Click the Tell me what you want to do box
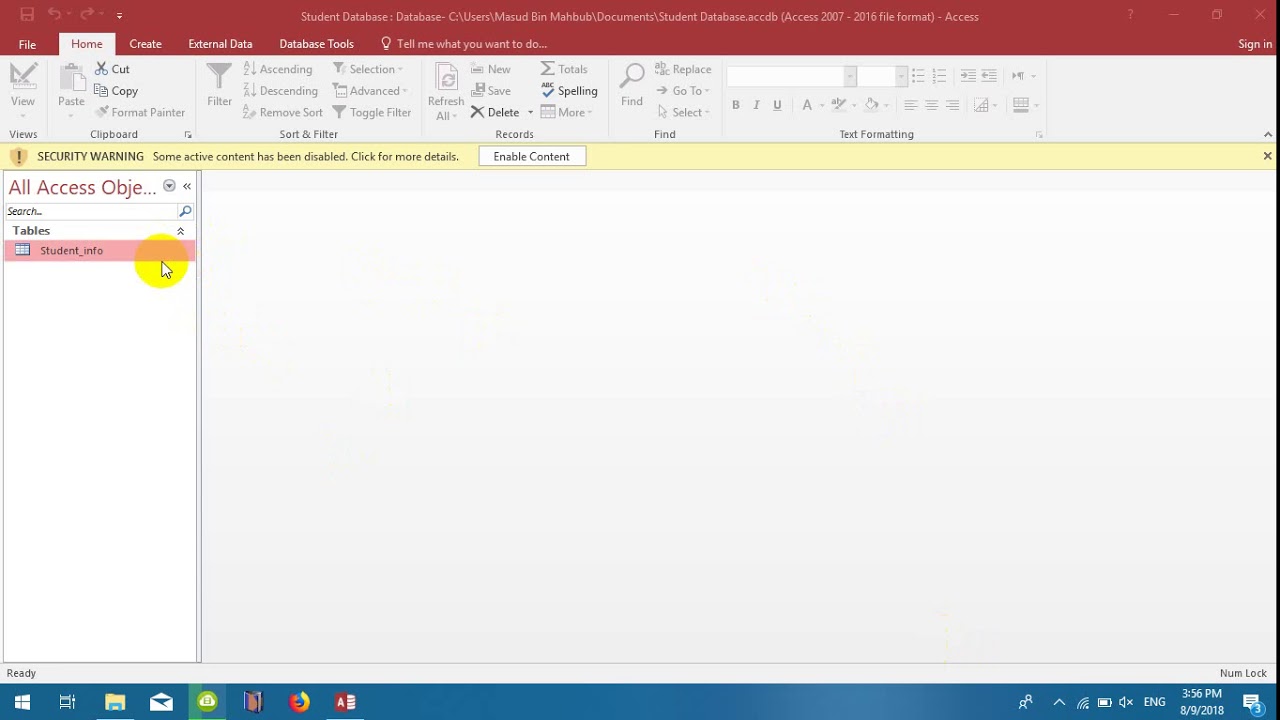 point(464,44)
